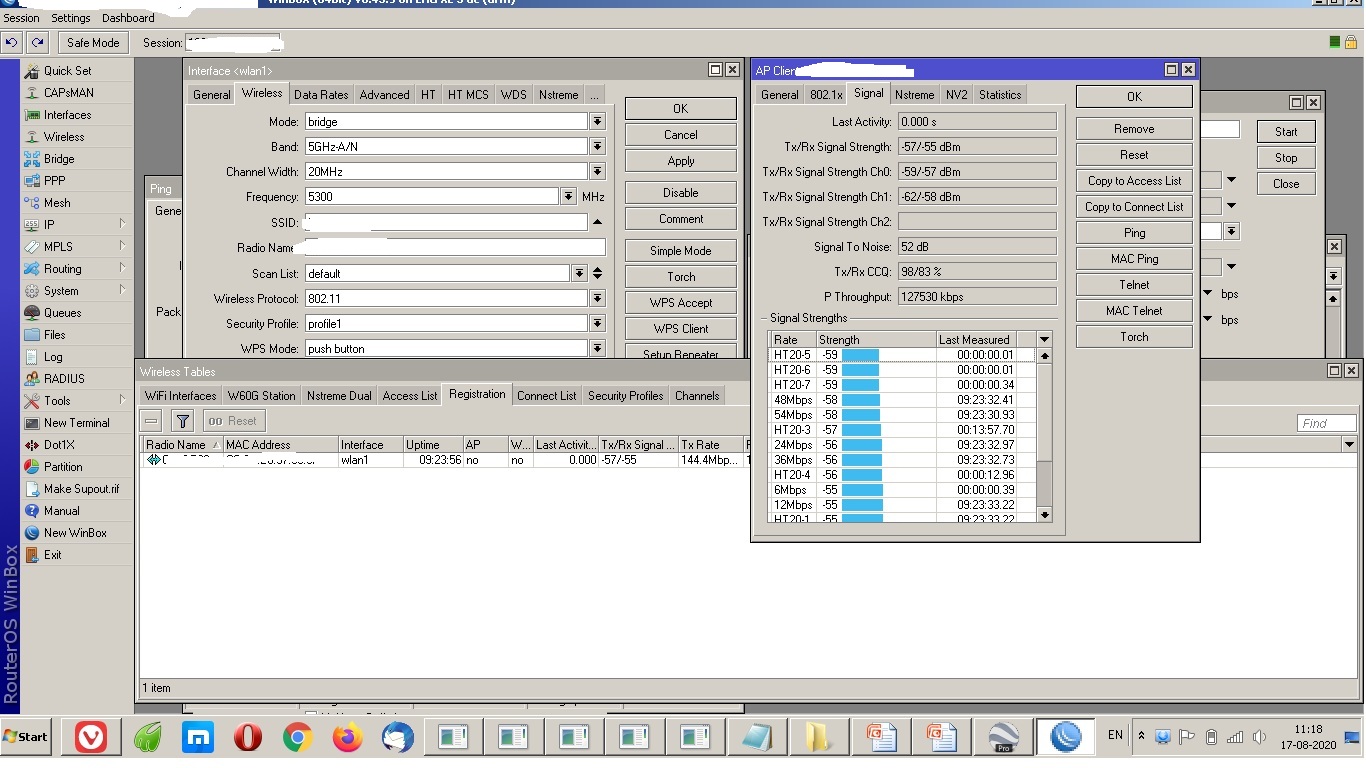
Task: Expand the Routing submenu
Action: coord(122,268)
